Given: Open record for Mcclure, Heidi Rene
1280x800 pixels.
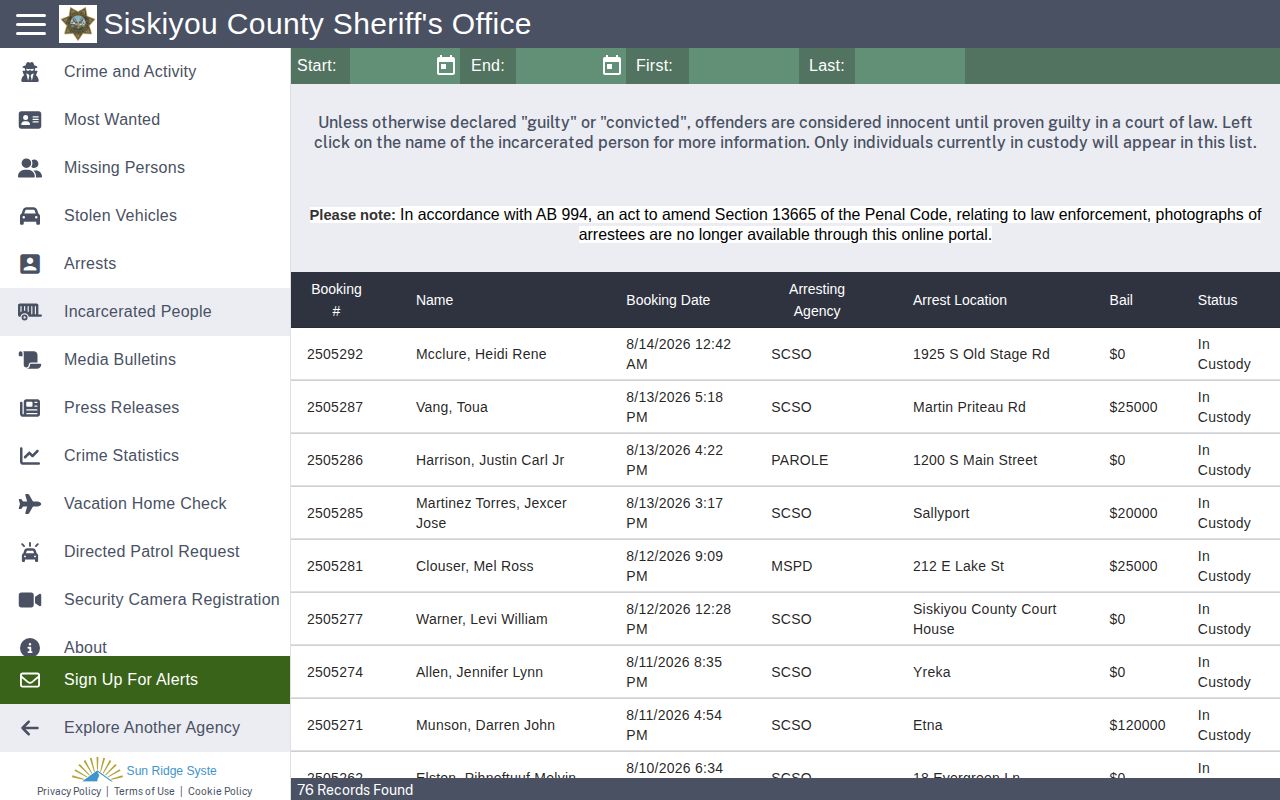Looking at the screenshot, I should coord(481,354).
